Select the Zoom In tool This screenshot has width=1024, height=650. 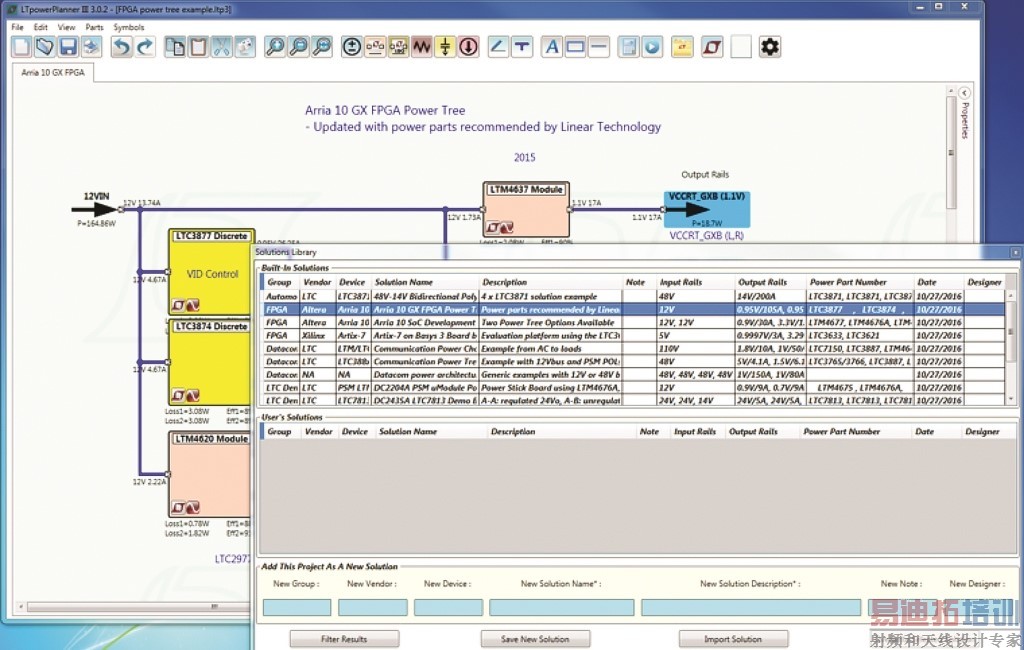275,46
